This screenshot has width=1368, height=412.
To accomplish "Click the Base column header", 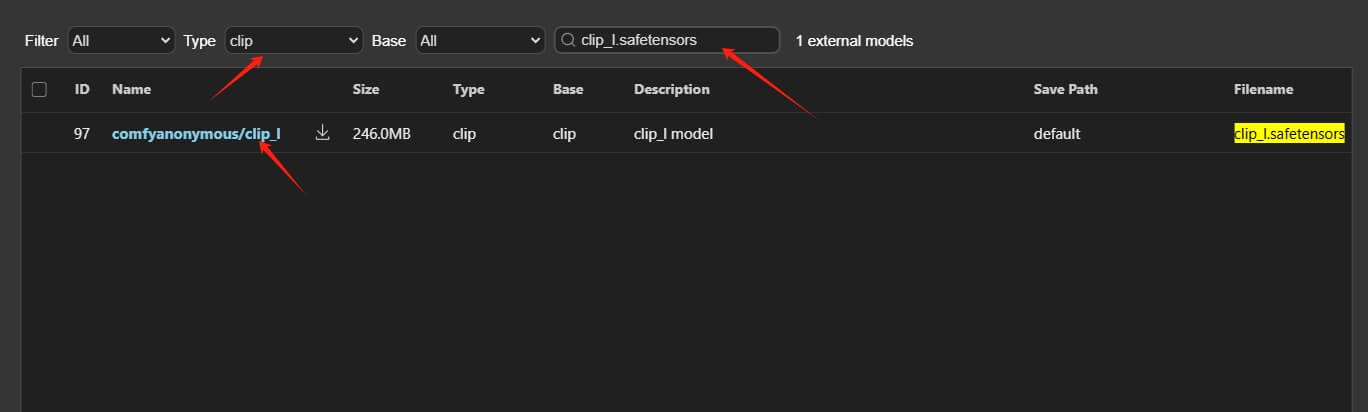I will point(567,90).
